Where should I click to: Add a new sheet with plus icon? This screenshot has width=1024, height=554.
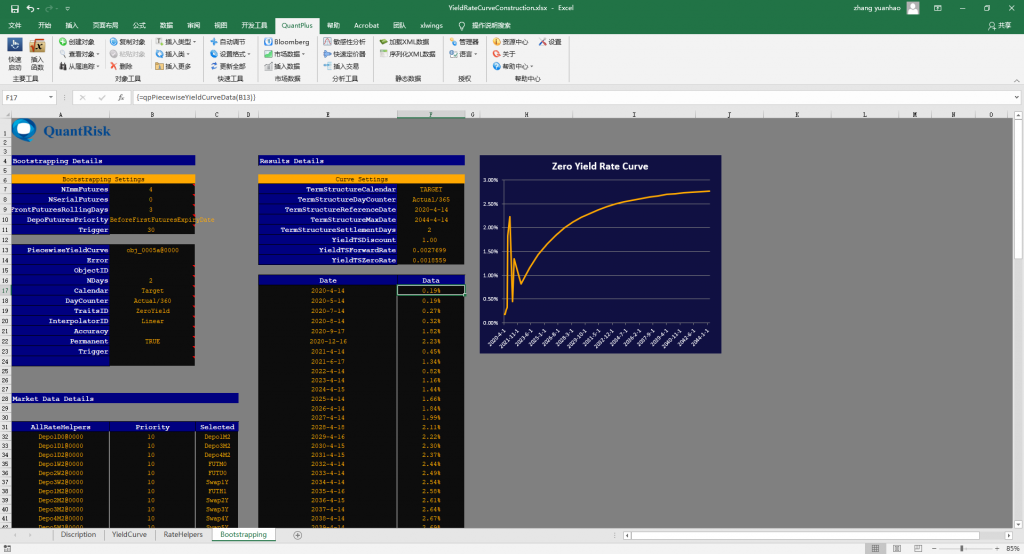point(298,535)
